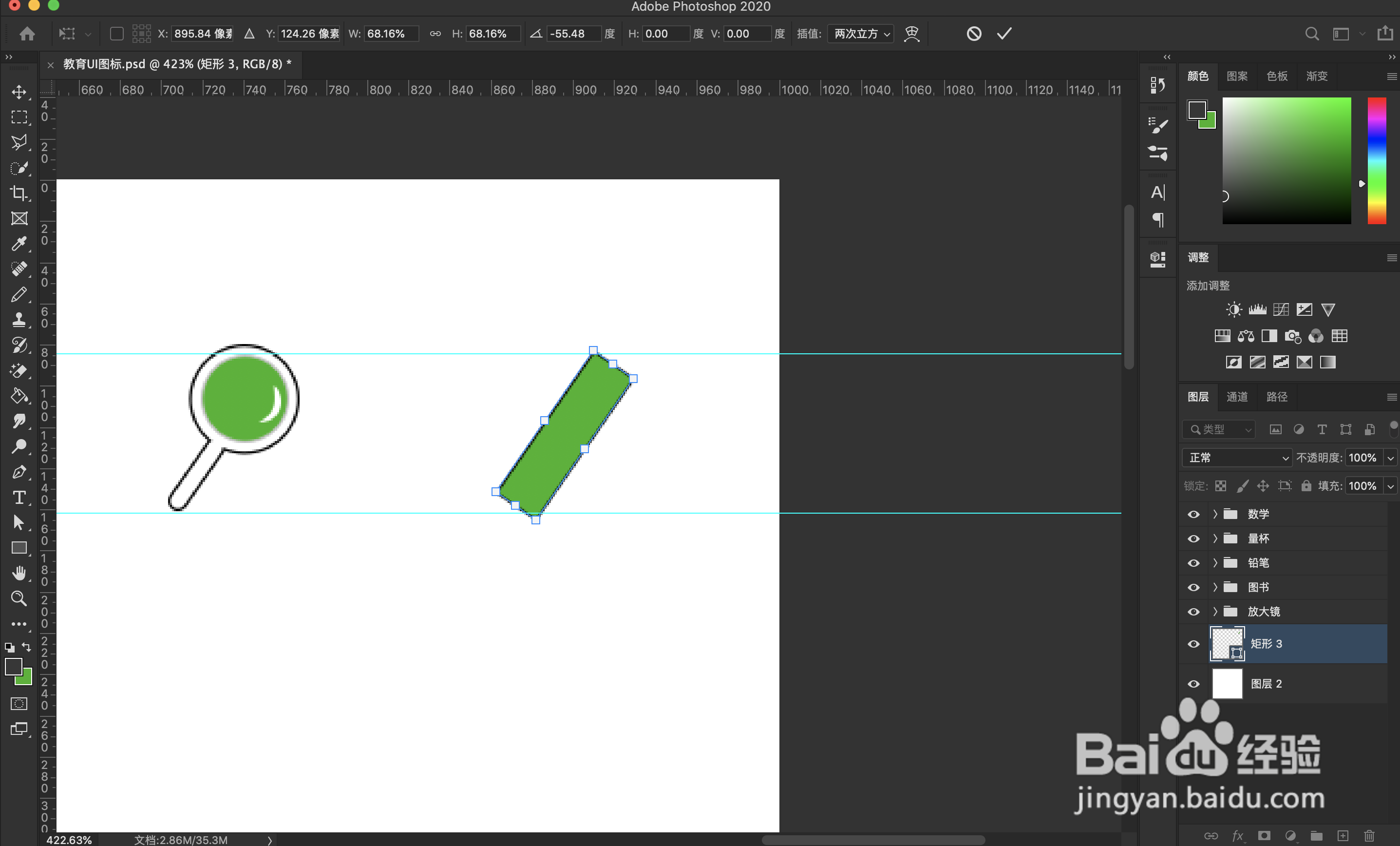Toggle warp mode icon in options bar
The image size is (1400, 846).
(x=911, y=34)
